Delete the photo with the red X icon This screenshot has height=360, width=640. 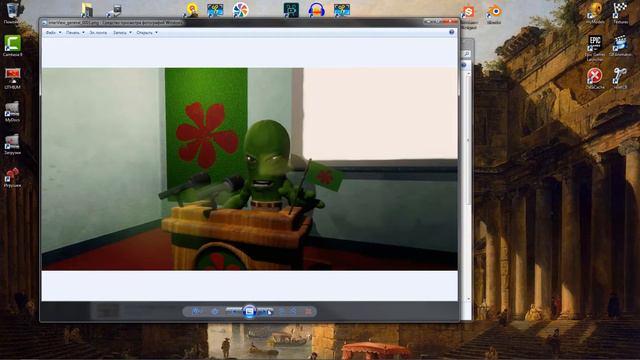click(x=309, y=312)
